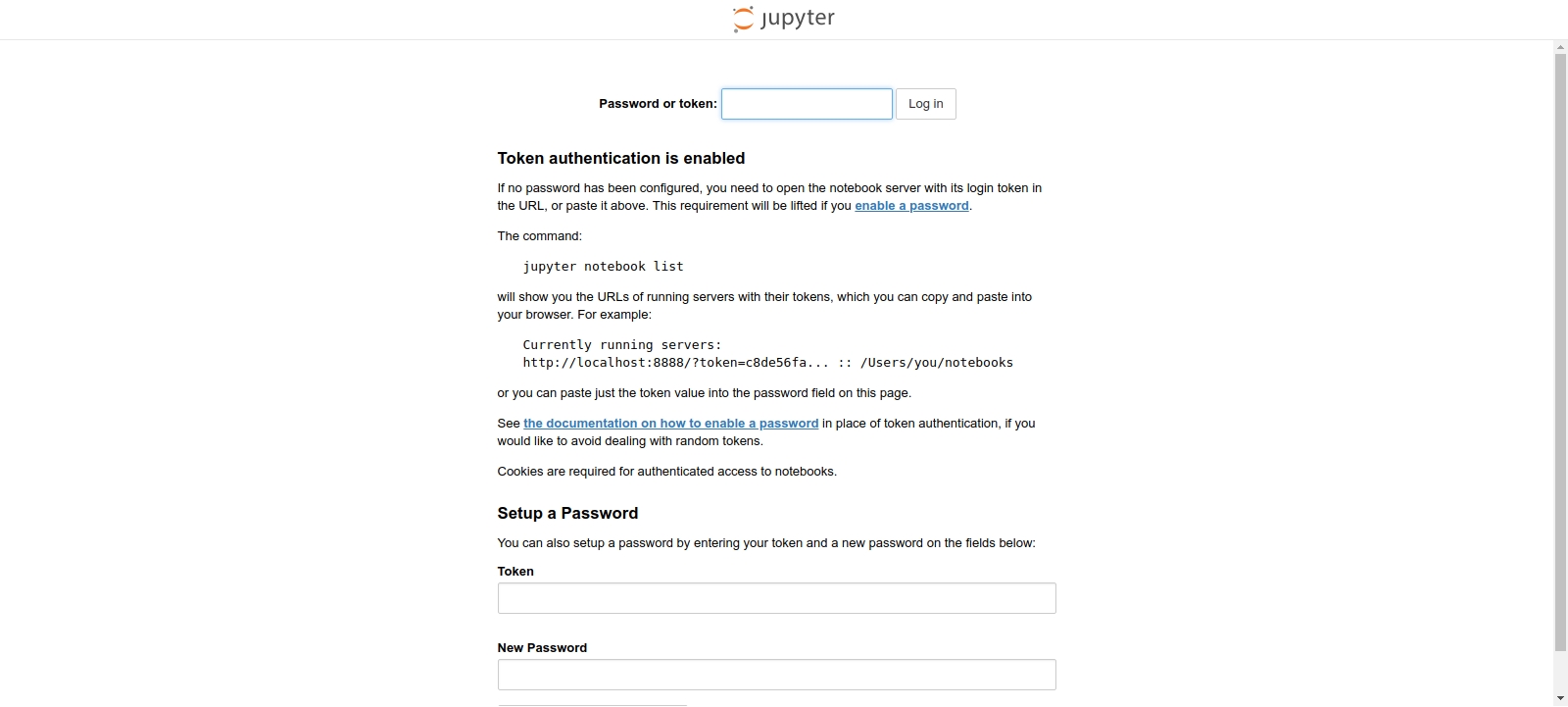Click the 'Currently running servers:' code line
Viewport: 1568px width, 707px height.
click(x=621, y=345)
